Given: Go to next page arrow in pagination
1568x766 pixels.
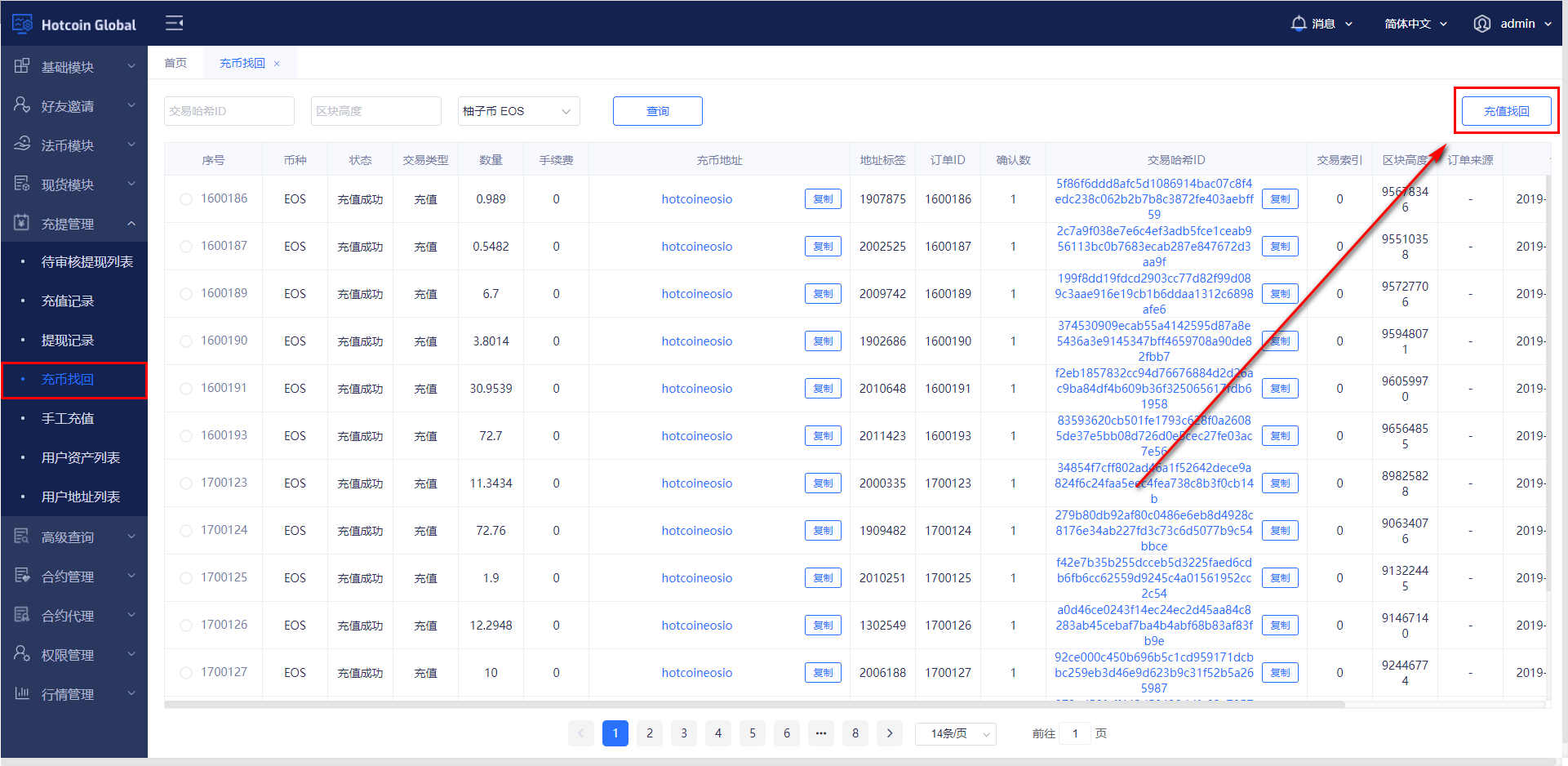Looking at the screenshot, I should pyautogui.click(x=890, y=733).
